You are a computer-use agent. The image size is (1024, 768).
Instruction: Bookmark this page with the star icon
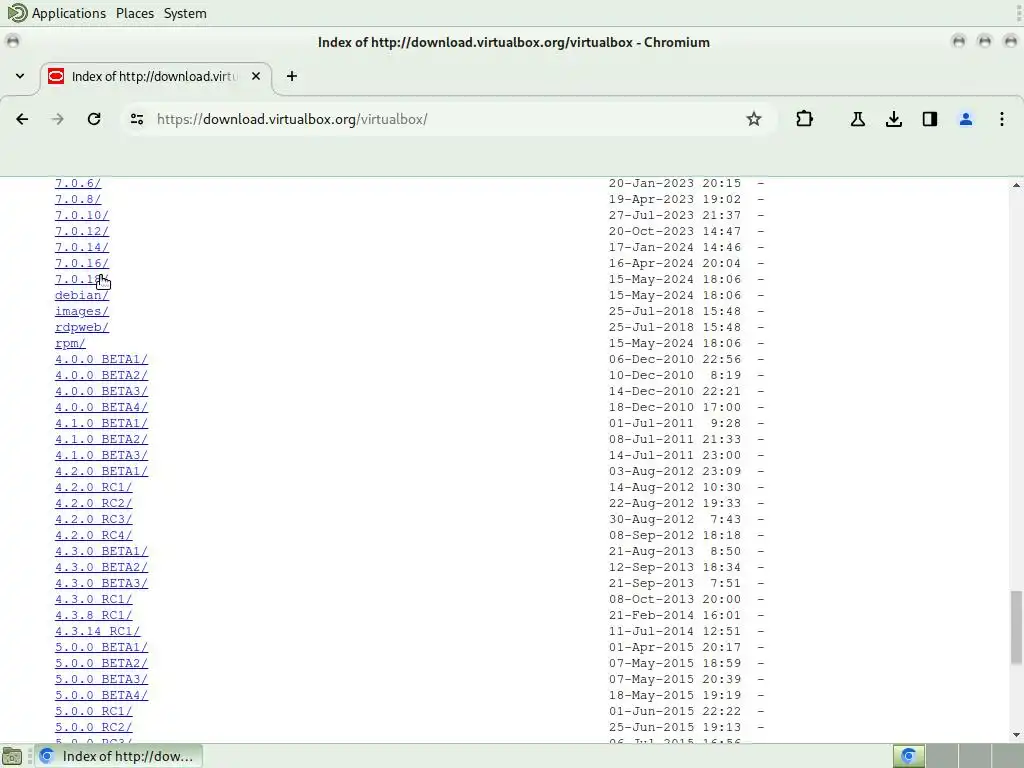[x=754, y=119]
